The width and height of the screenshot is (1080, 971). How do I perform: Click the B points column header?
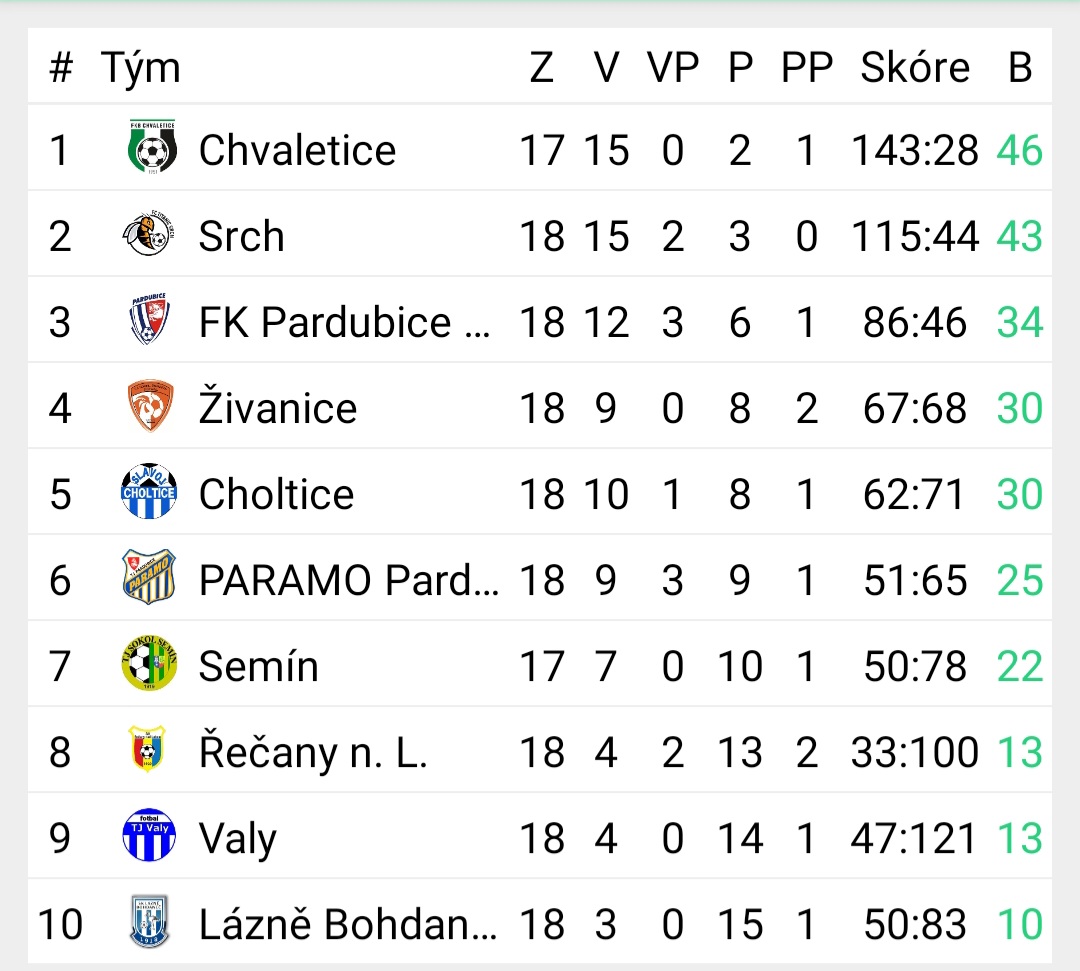point(1020,67)
